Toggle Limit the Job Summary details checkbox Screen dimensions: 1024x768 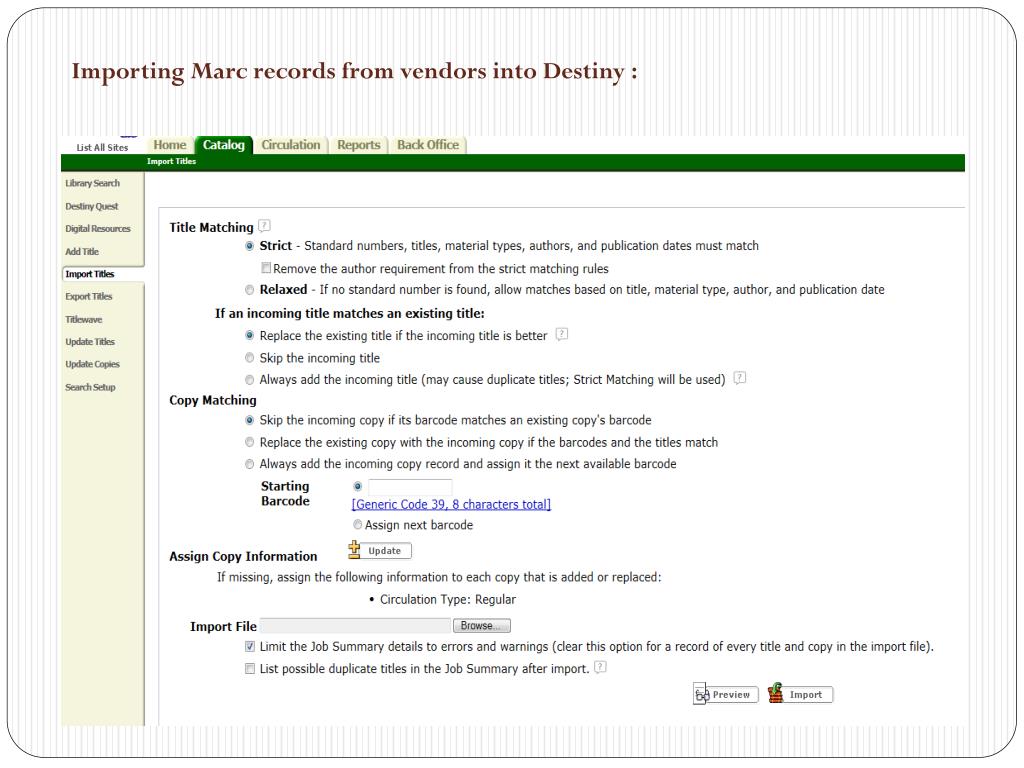pos(249,647)
